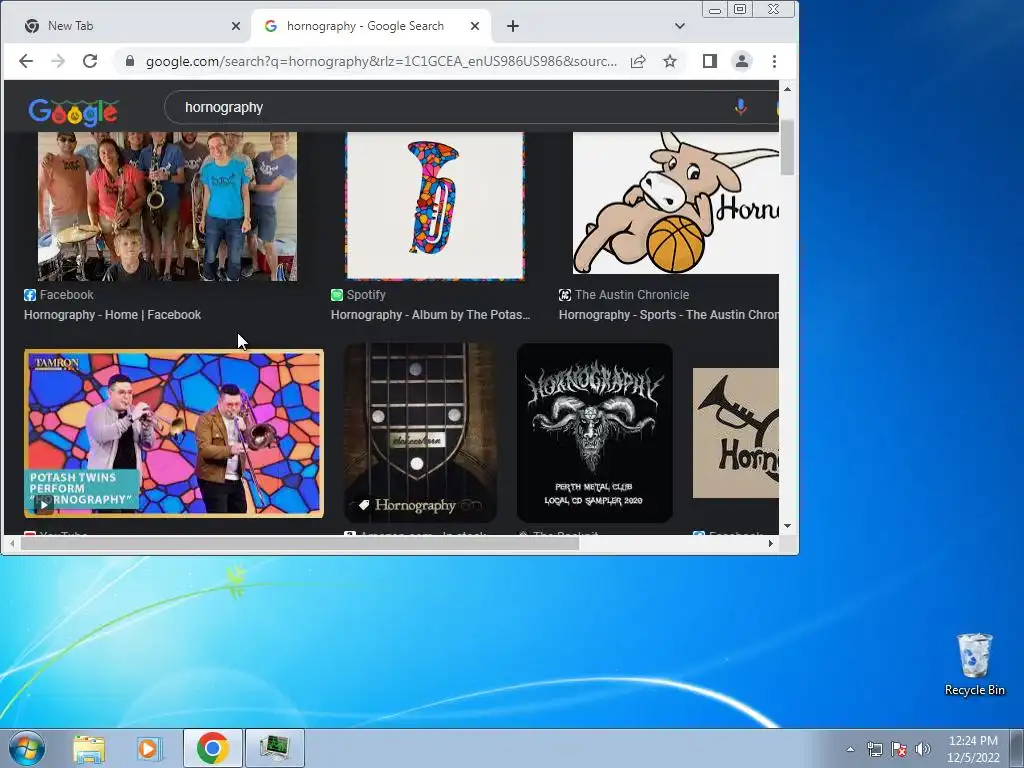
Task: Click the forward navigation arrow
Action: click(57, 61)
